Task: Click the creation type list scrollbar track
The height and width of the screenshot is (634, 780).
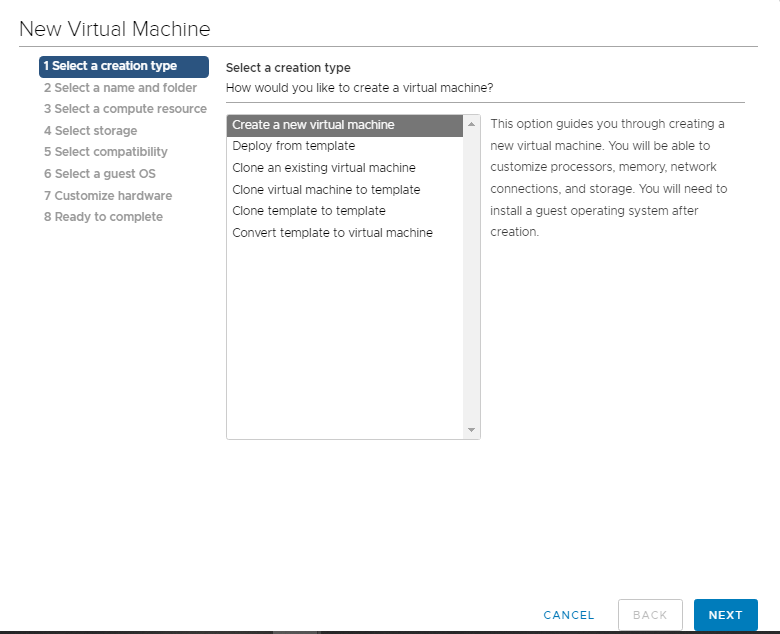Action: [472, 280]
